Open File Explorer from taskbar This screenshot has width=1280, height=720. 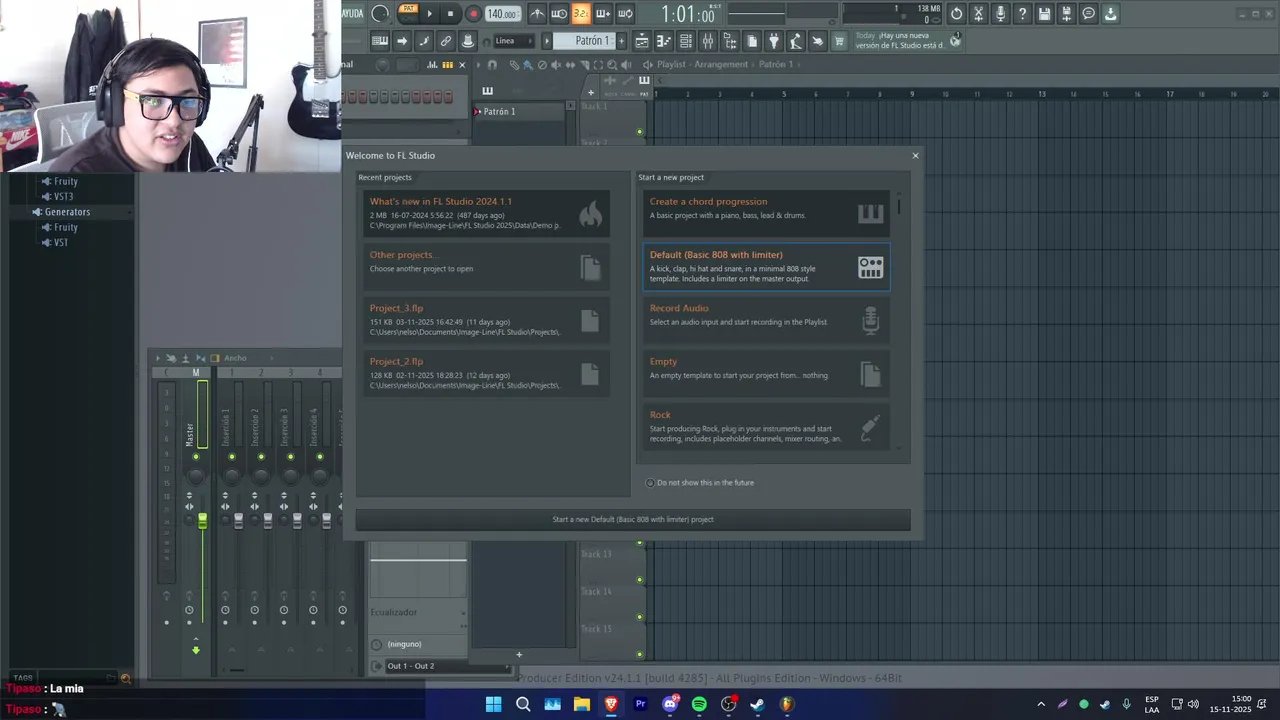point(581,704)
